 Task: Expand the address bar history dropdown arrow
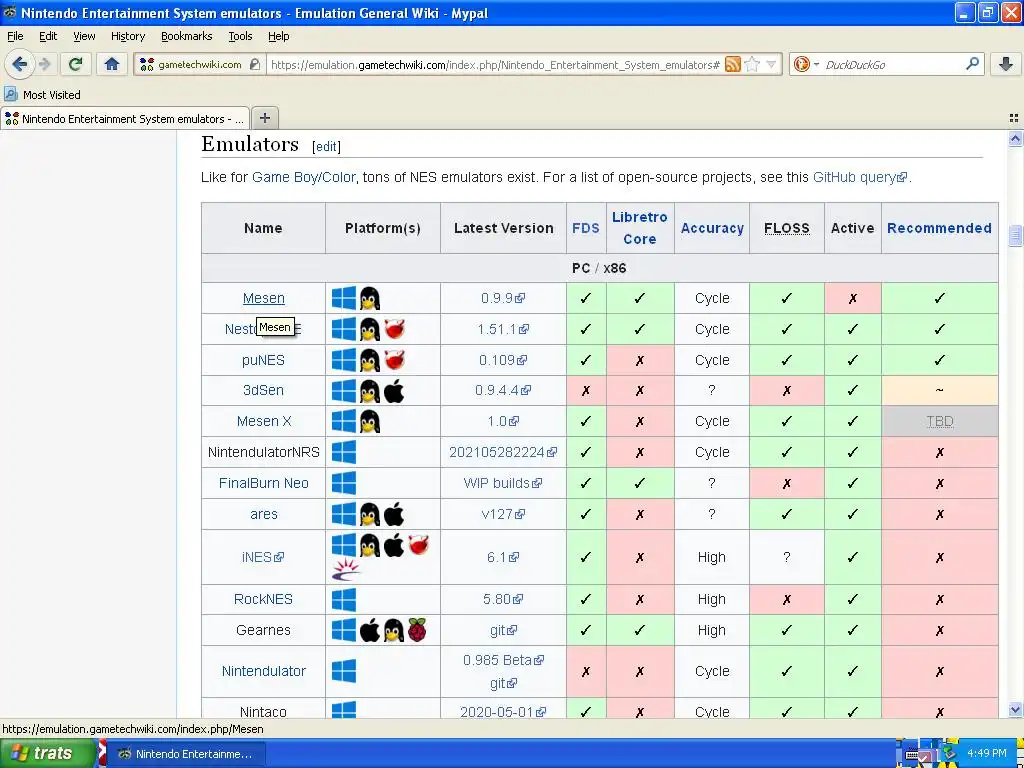tap(771, 65)
